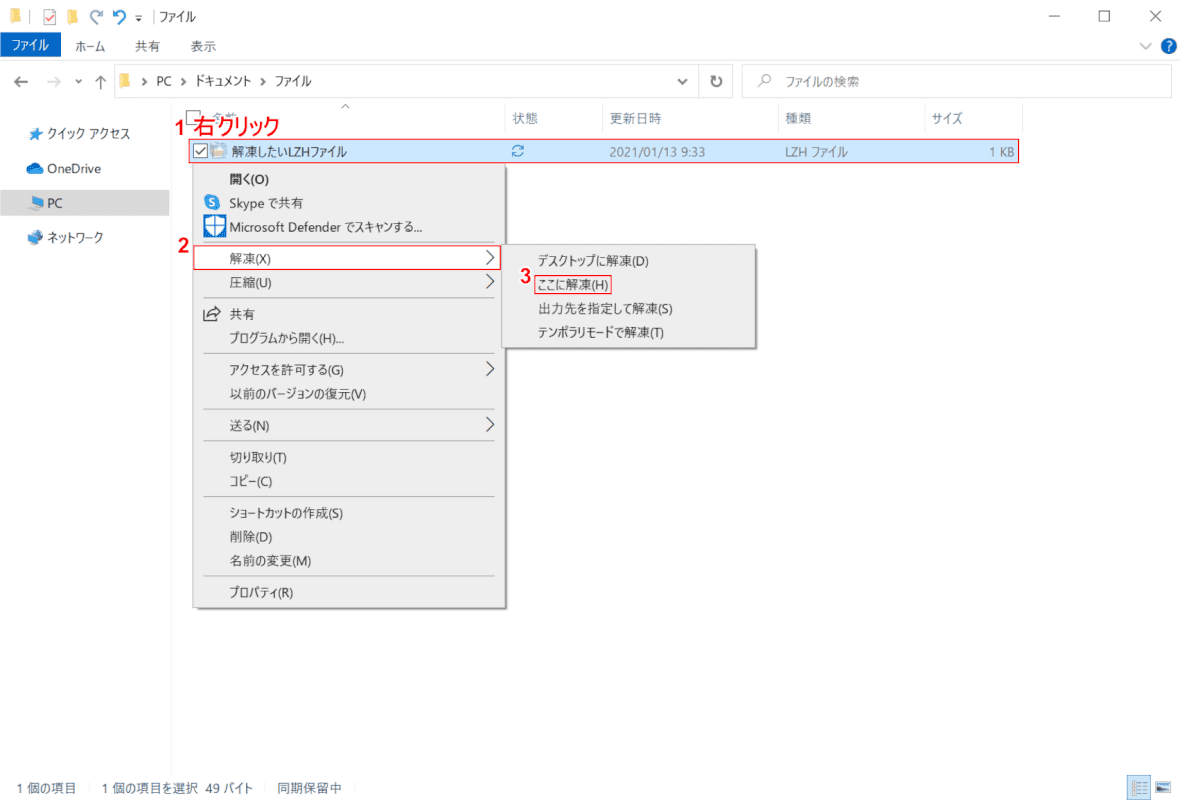This screenshot has width=1180, height=800.
Task: Click the 2021/01/13 9:33 date cell
Action: pyautogui.click(x=657, y=152)
